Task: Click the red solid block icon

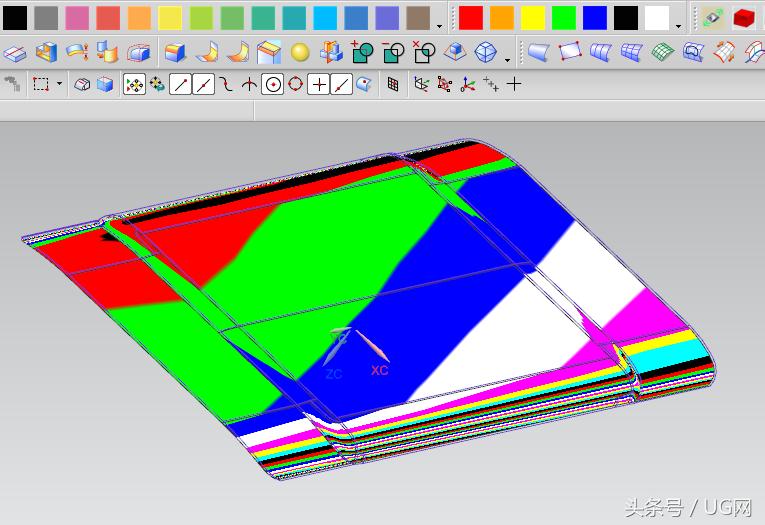Action: pyautogui.click(x=743, y=18)
